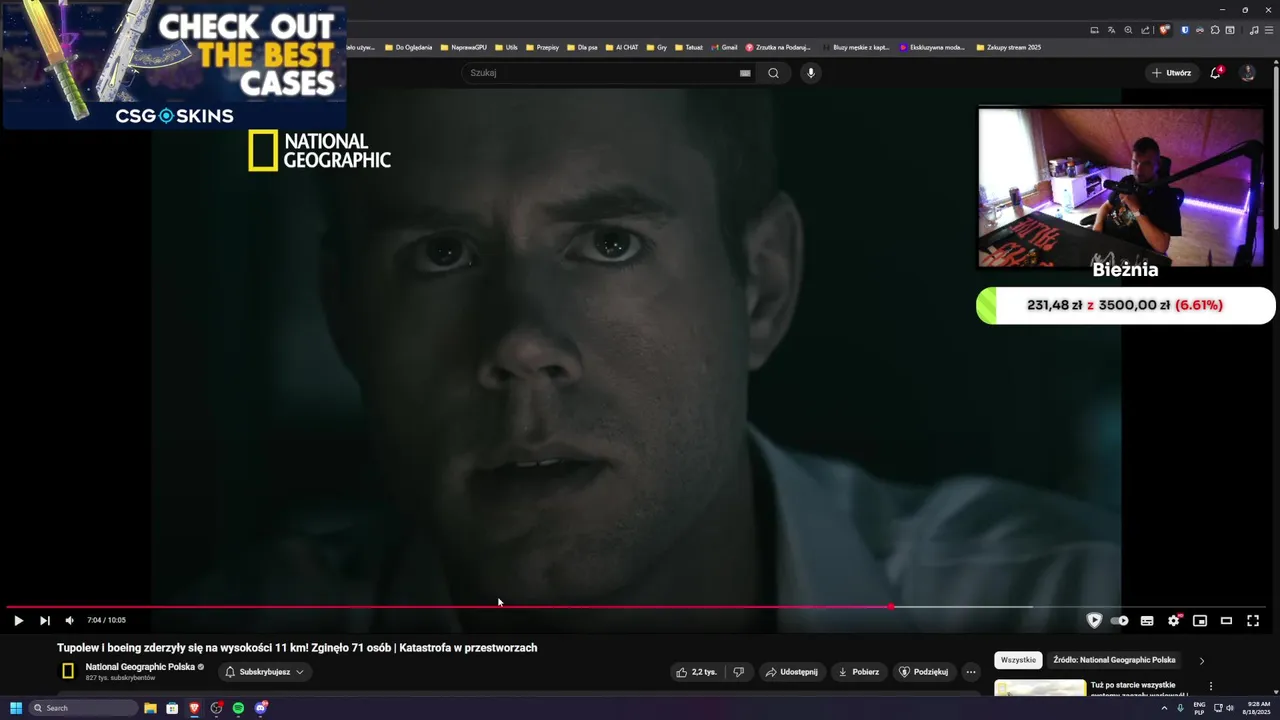Viewport: 1280px width, 720px height.
Task: Select the Wszystkie filter chip
Action: click(x=1018, y=660)
